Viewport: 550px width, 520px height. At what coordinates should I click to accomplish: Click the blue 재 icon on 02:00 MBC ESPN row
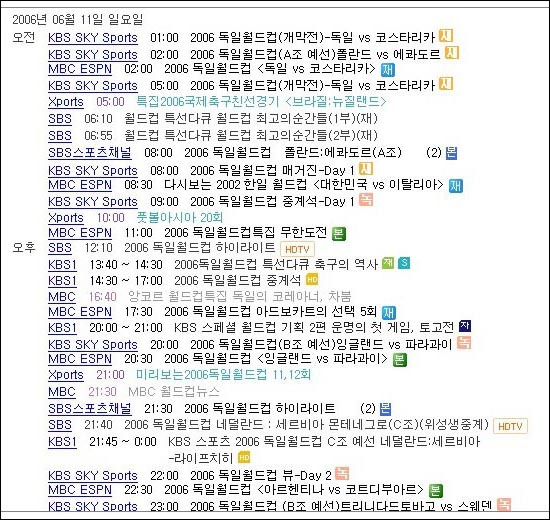tap(388, 70)
